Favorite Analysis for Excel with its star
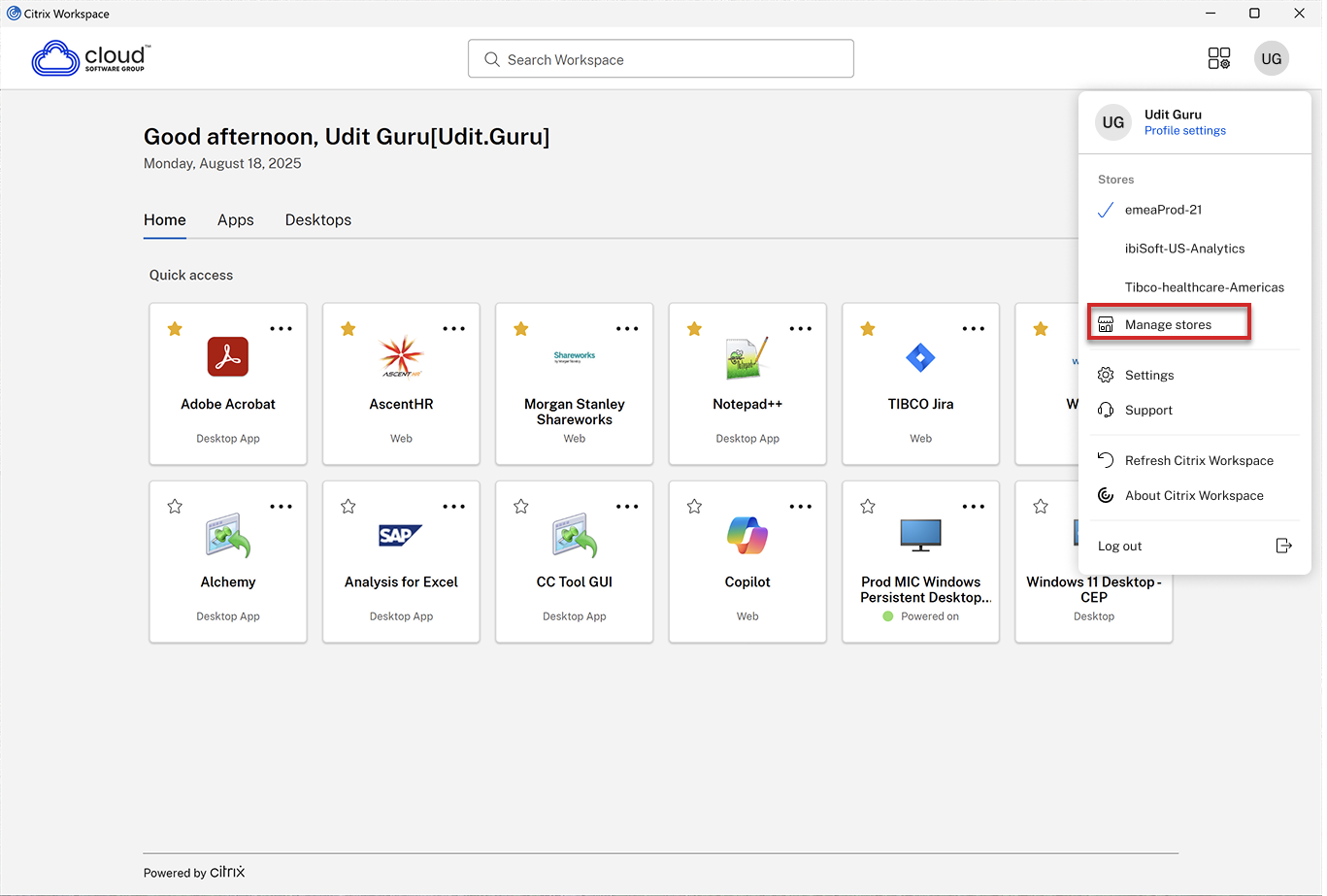The height and width of the screenshot is (896, 1327). [x=348, y=507]
